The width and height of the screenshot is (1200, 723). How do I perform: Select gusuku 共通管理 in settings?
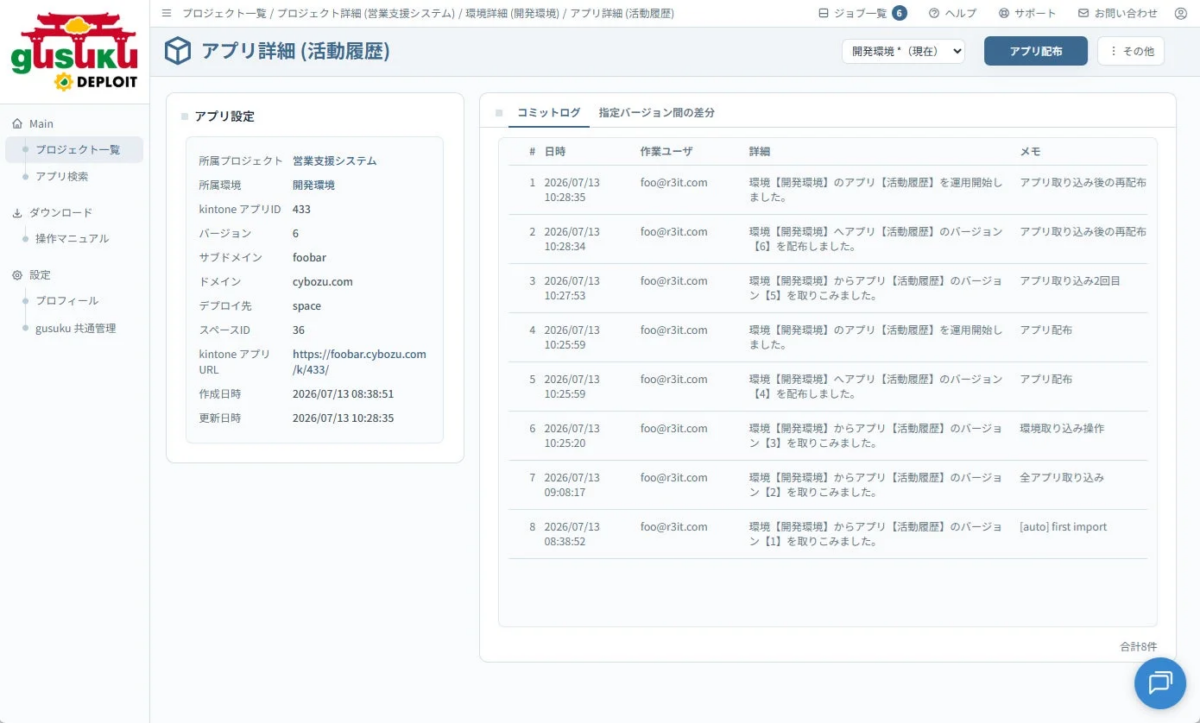pos(75,328)
